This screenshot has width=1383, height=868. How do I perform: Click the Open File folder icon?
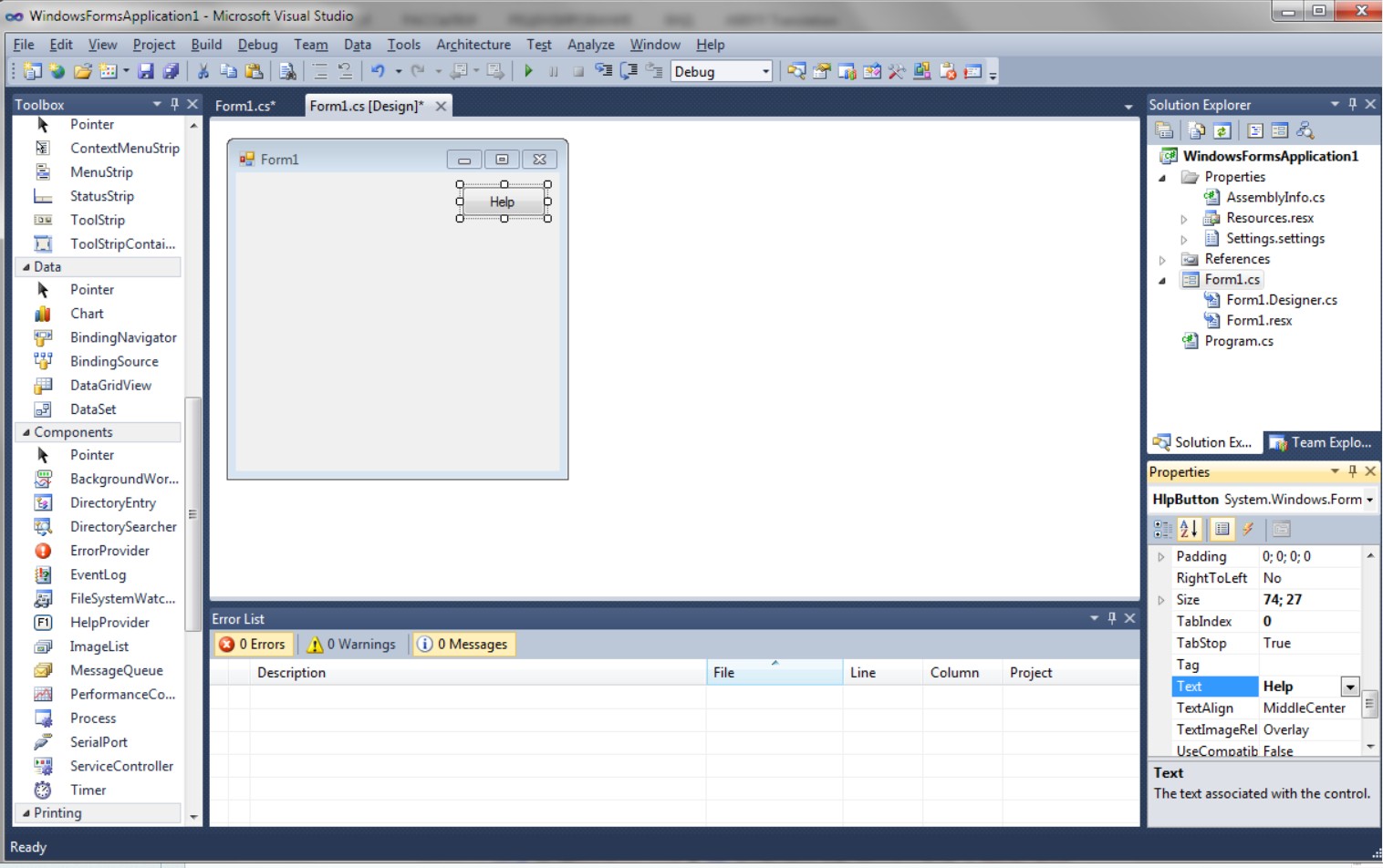pos(82,71)
